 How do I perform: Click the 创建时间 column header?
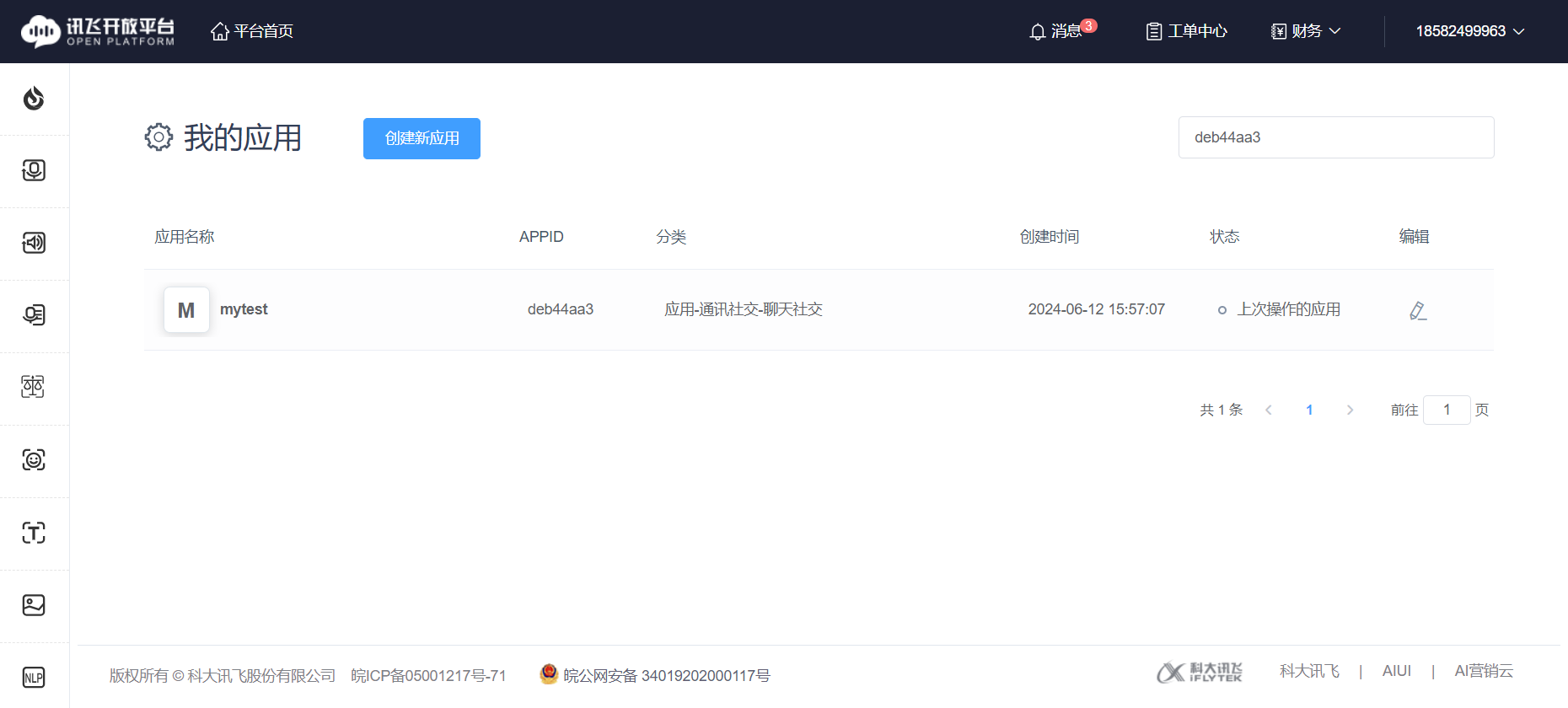[1050, 237]
